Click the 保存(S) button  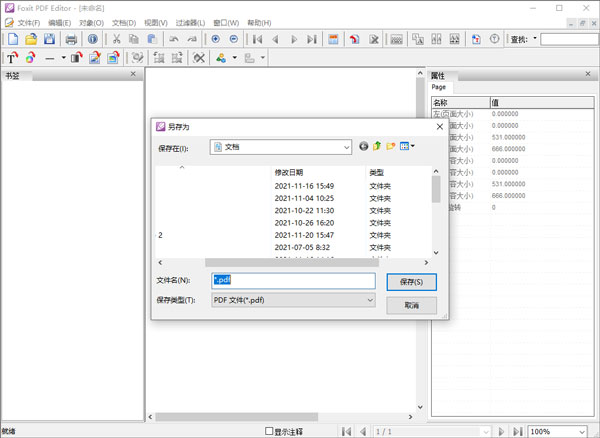pyautogui.click(x=410, y=282)
